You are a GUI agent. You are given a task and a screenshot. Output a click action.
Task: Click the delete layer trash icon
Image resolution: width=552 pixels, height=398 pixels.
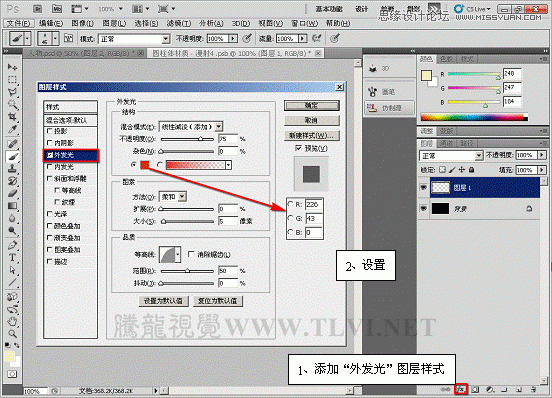coord(533,389)
